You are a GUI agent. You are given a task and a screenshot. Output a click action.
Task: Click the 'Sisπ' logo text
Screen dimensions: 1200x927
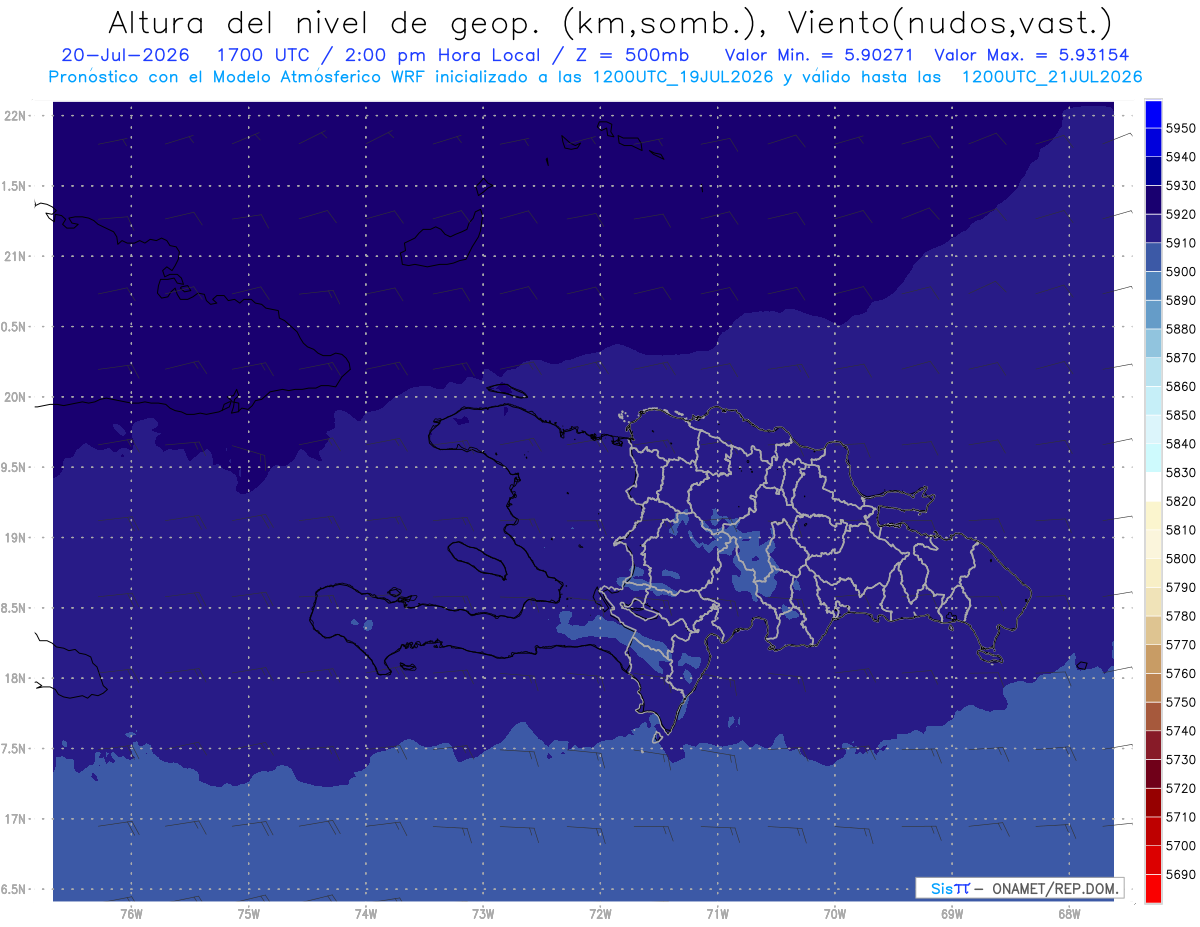tap(949, 888)
